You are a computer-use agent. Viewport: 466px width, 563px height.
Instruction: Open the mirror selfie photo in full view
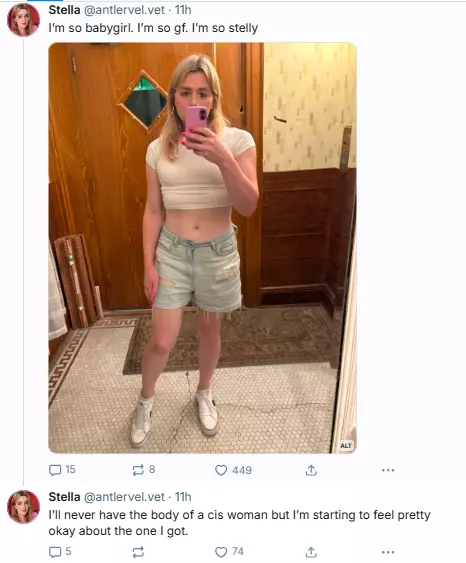click(202, 248)
